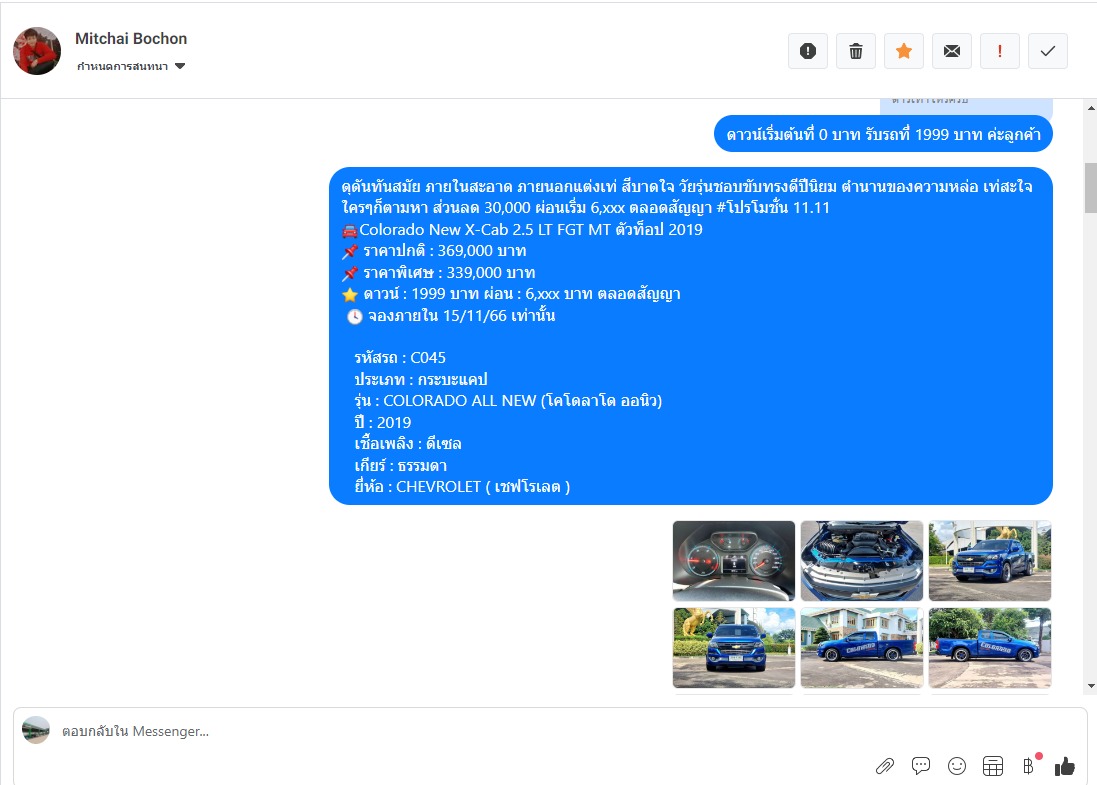The height and width of the screenshot is (785, 1097).
Task: Attach a file with the paperclip icon
Action: point(885,766)
